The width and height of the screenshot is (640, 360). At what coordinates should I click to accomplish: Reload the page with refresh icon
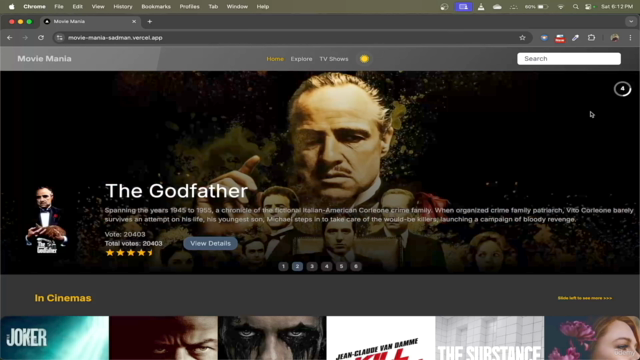point(41,38)
